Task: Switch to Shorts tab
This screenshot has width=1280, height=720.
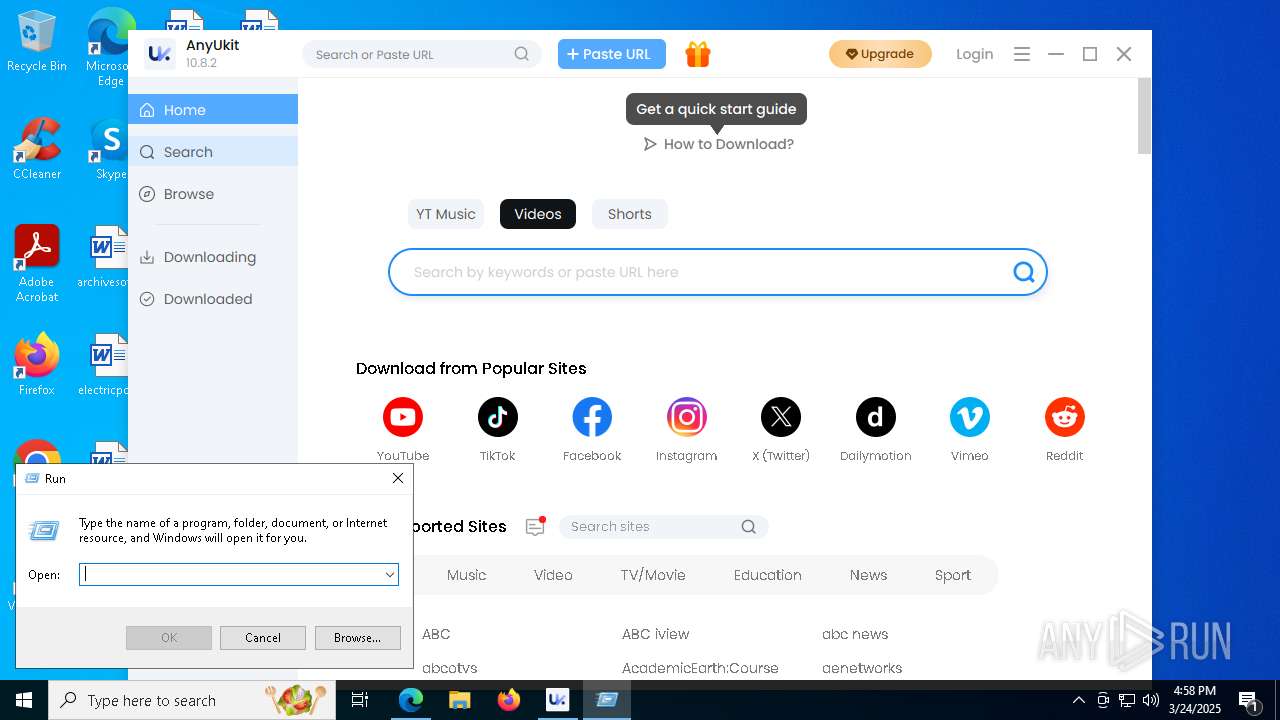Action: tap(630, 214)
